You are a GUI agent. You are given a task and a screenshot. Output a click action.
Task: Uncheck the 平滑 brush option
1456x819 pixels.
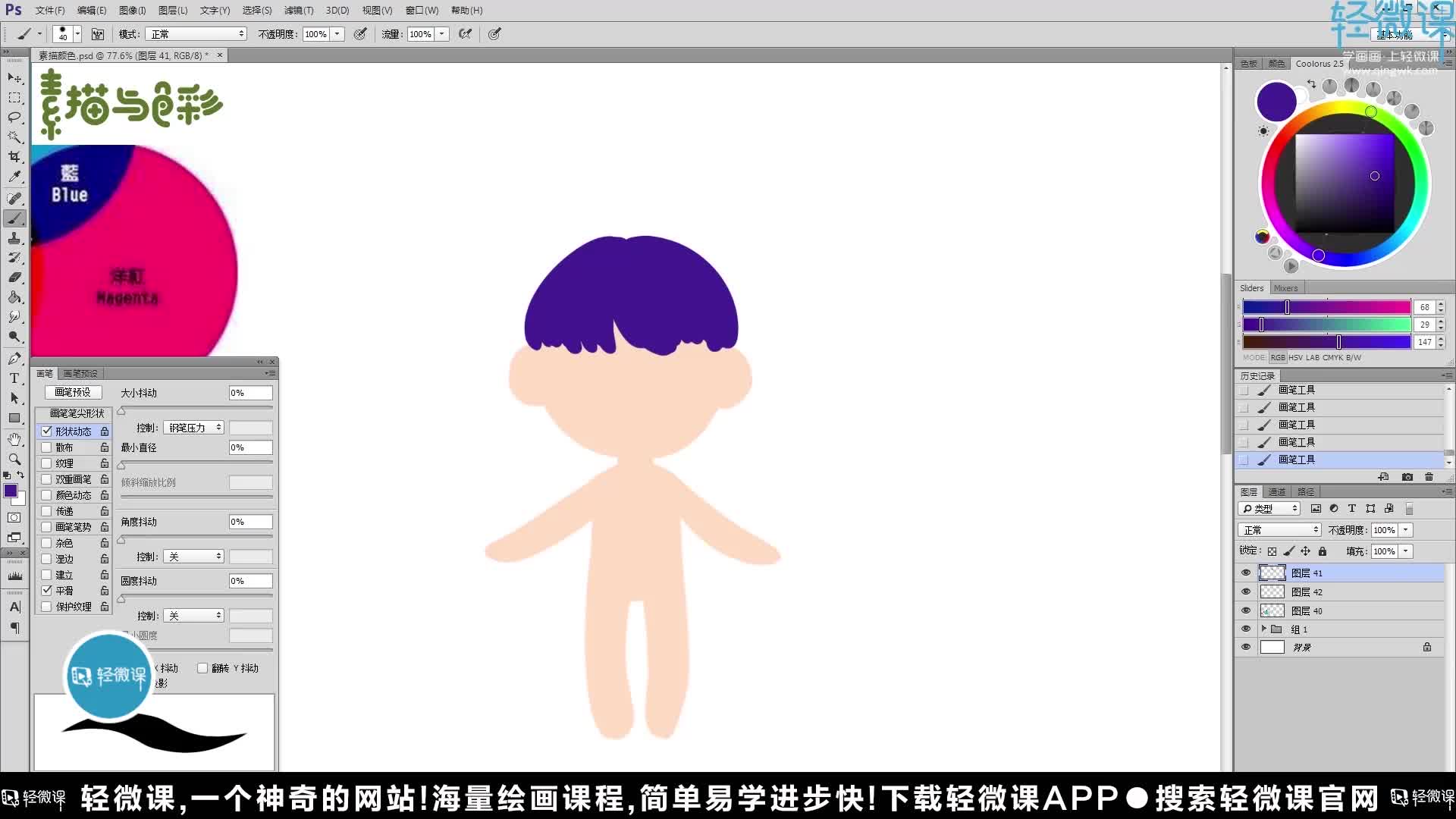[x=46, y=591]
